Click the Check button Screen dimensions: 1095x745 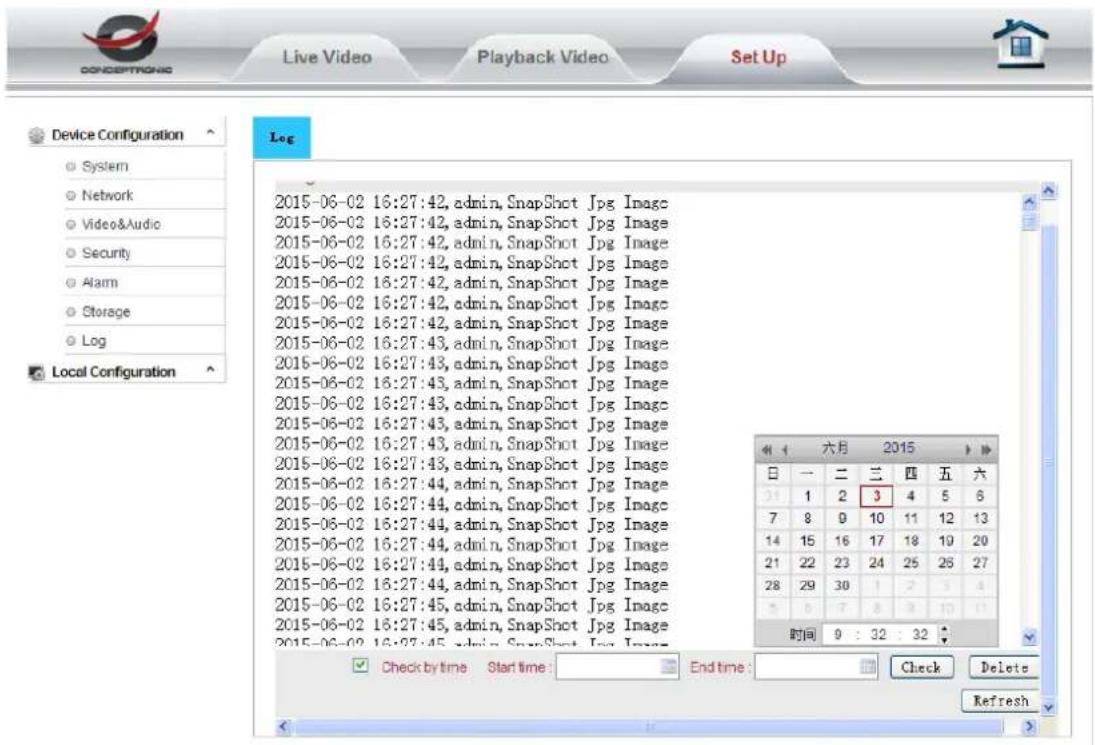click(920, 667)
